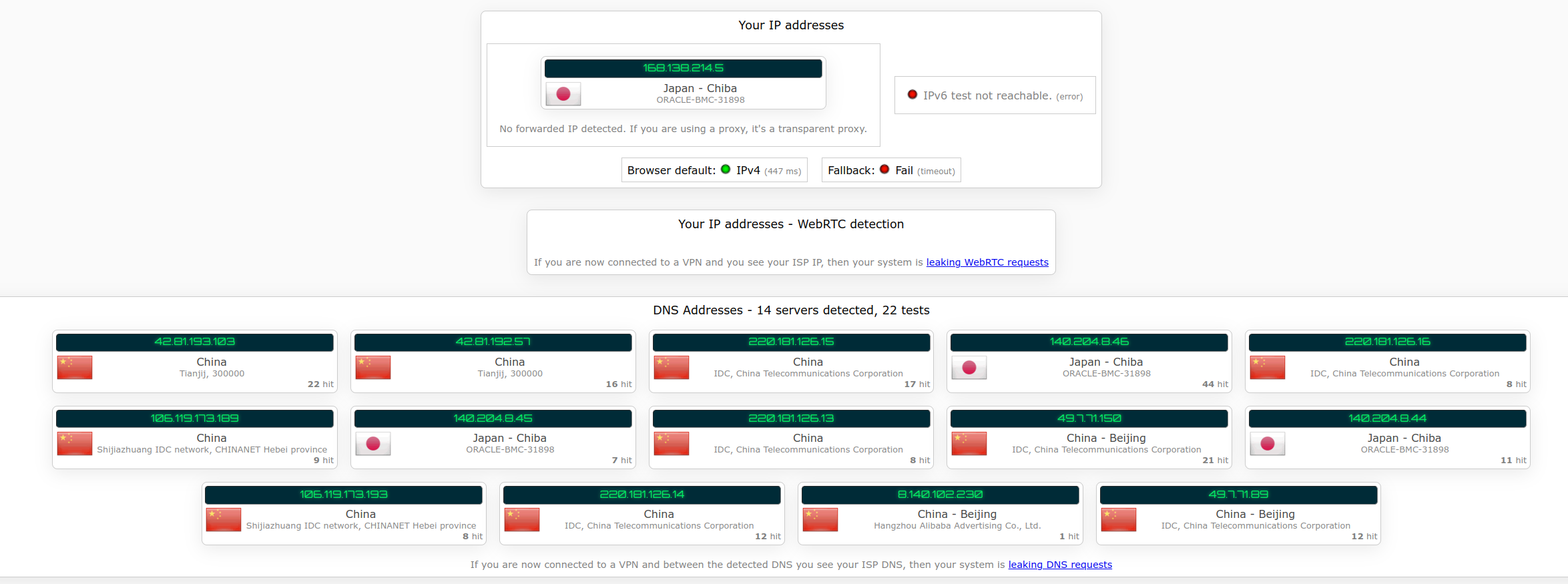The image size is (1568, 584).
Task: Open the leaking DNS requests link
Action: click(x=1060, y=565)
